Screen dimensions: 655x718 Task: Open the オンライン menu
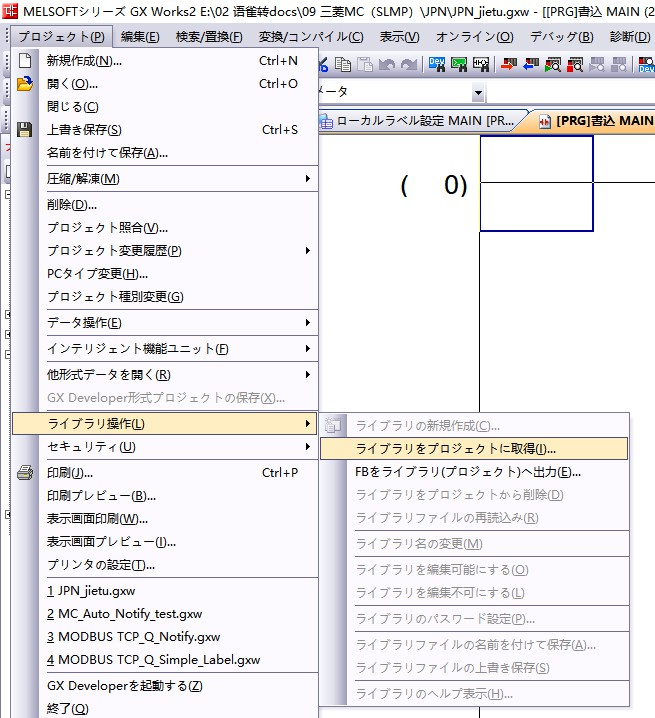[474, 37]
